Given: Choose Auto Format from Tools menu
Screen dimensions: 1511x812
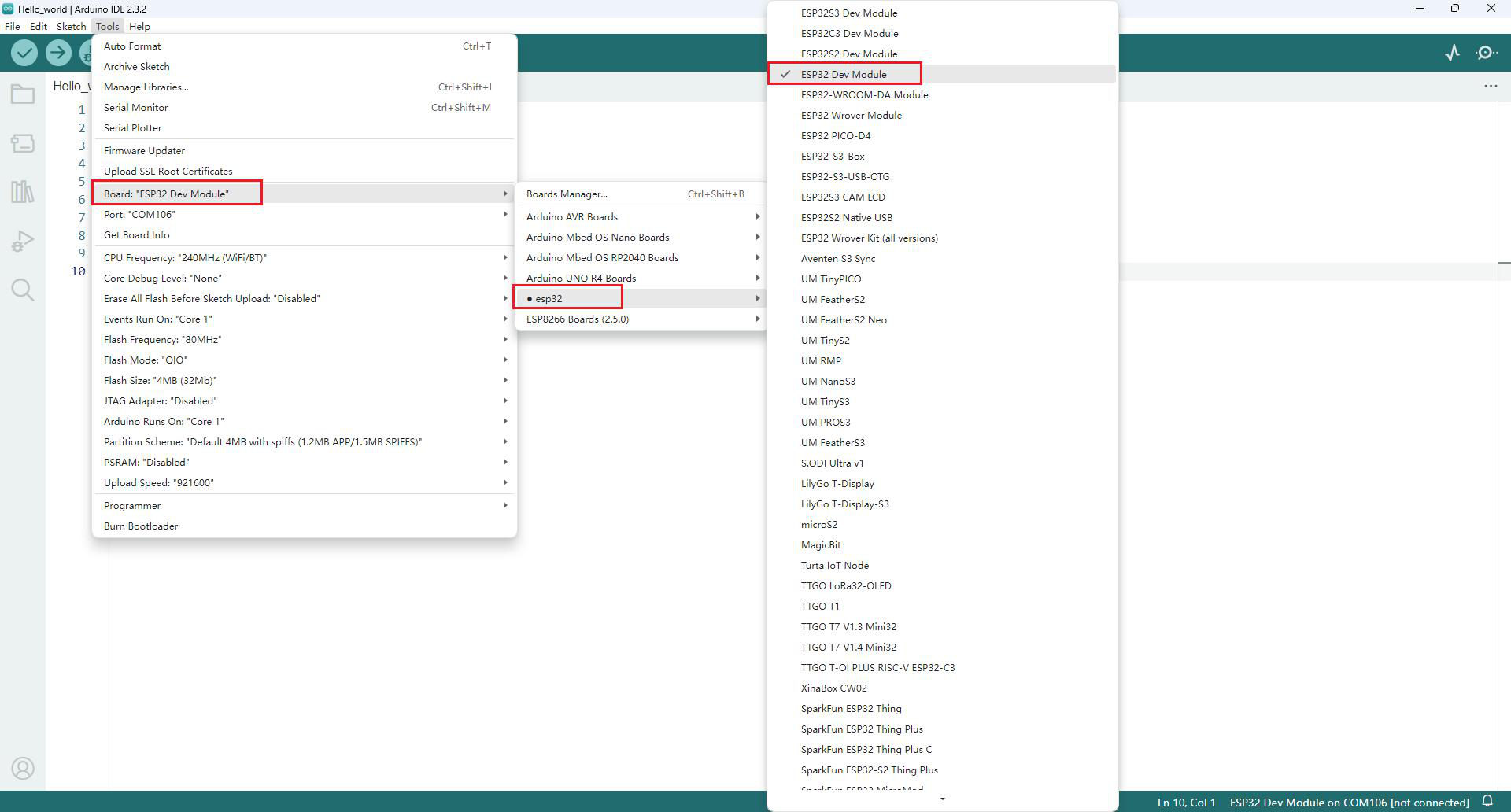Looking at the screenshot, I should coord(305,46).
